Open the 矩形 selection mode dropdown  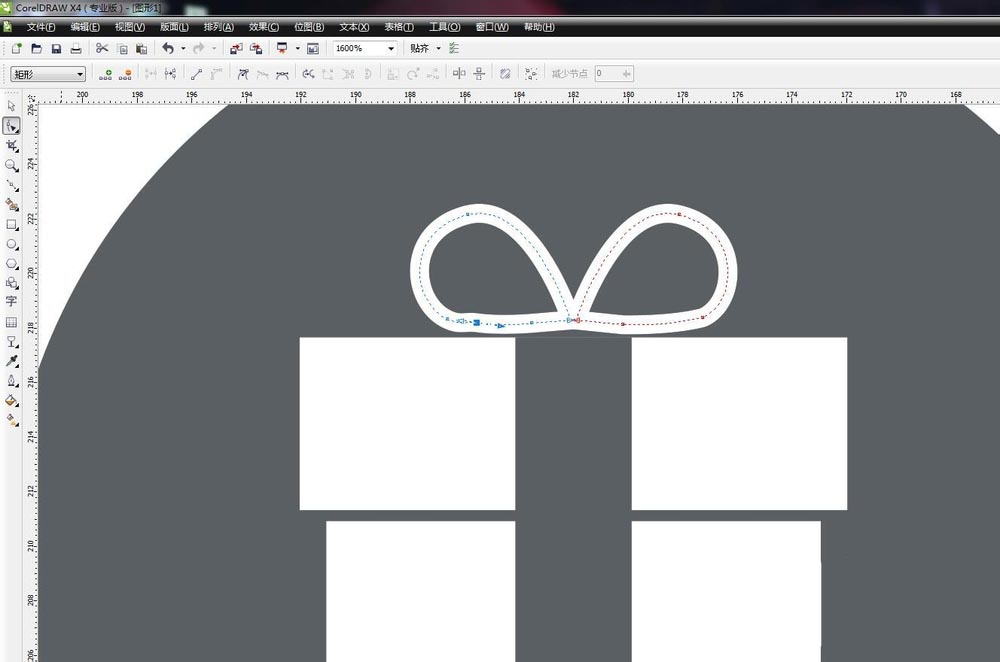[48, 74]
